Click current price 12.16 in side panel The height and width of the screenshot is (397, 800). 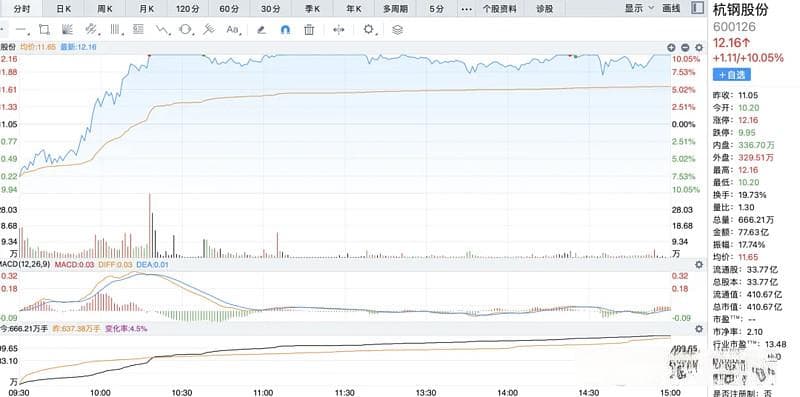731,42
